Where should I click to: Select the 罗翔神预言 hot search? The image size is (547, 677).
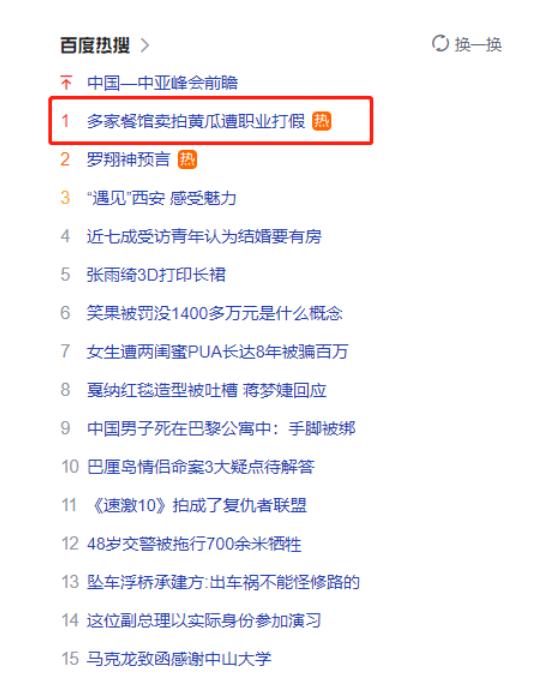(x=128, y=159)
